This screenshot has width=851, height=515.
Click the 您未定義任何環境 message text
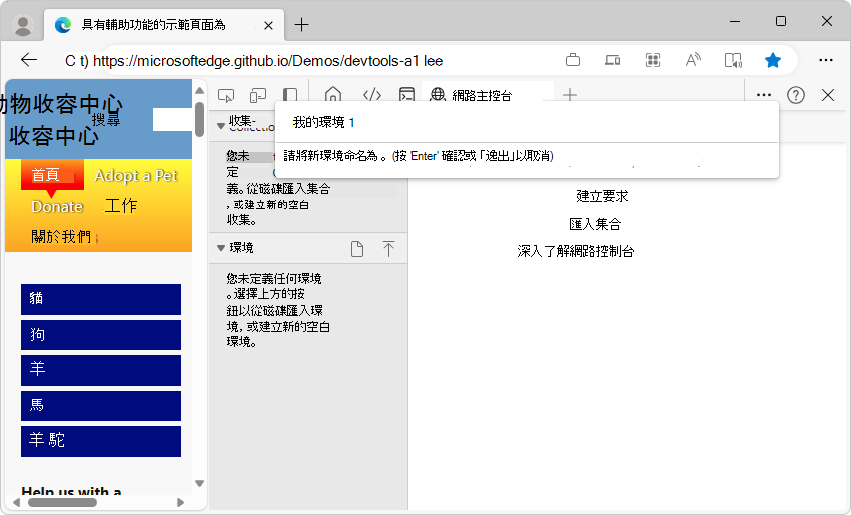[278, 310]
